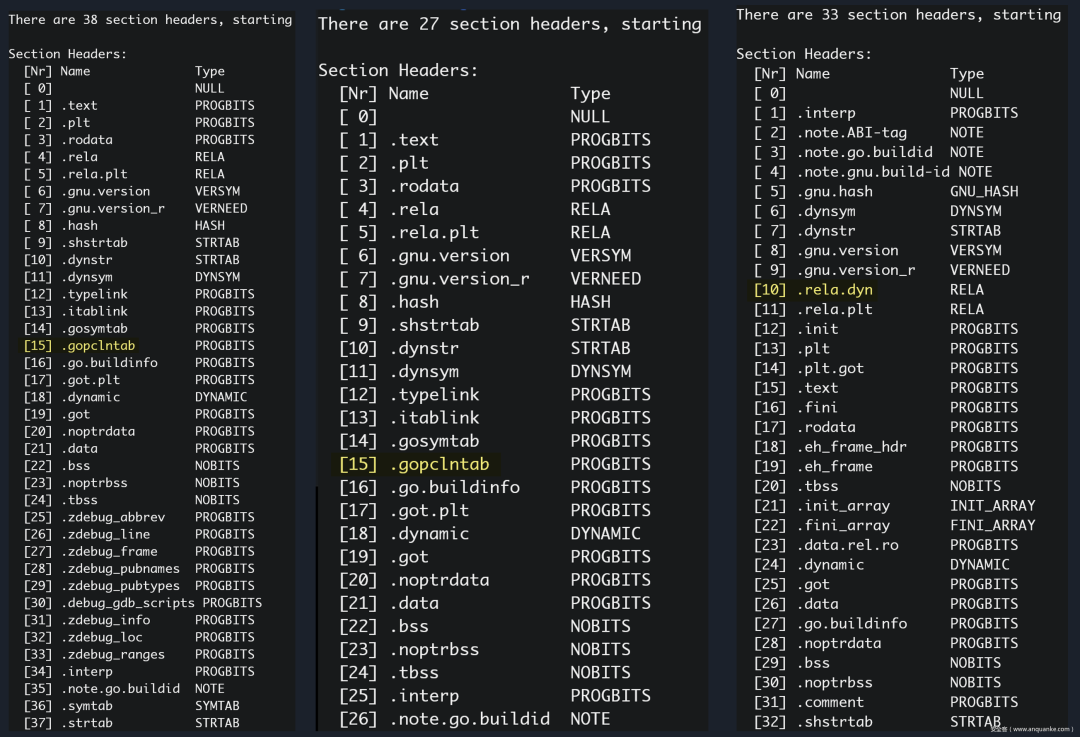Select the .debug_gdb_scripts section row

[x=143, y=603]
